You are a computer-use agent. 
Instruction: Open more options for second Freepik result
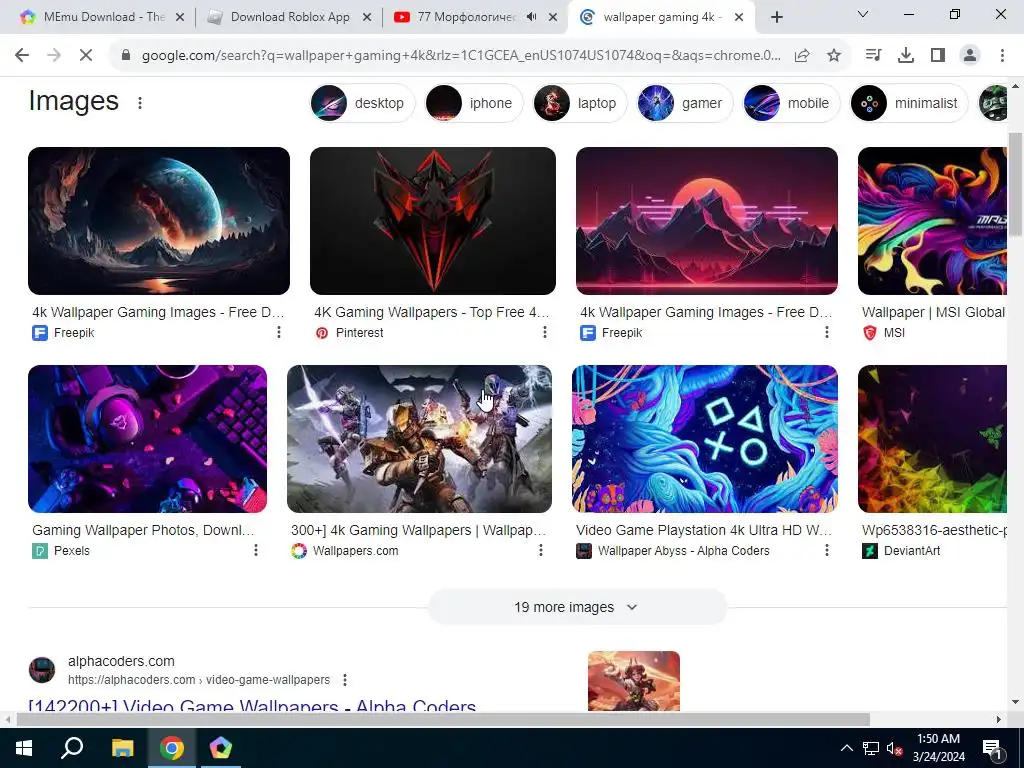pos(827,332)
